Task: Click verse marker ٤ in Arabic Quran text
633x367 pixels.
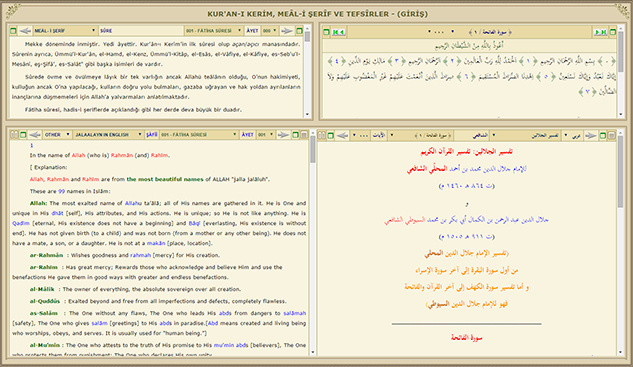Action: point(336,61)
